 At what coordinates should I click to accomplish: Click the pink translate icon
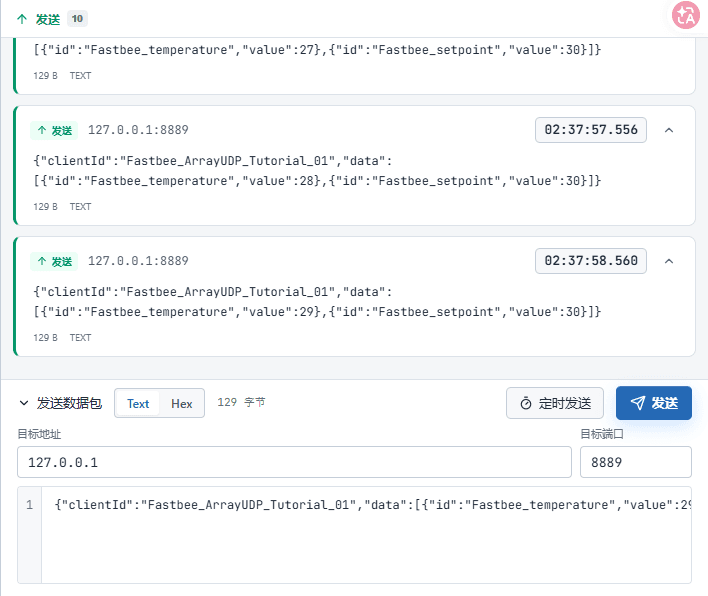click(x=685, y=15)
